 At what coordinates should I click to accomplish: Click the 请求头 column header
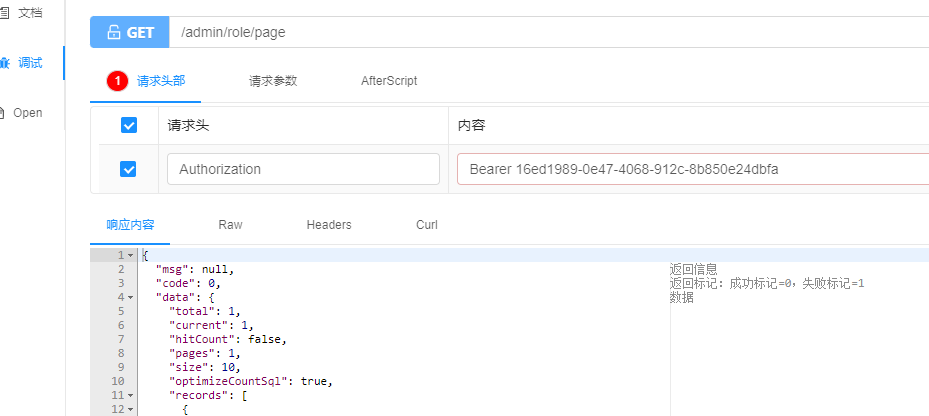(x=188, y=126)
